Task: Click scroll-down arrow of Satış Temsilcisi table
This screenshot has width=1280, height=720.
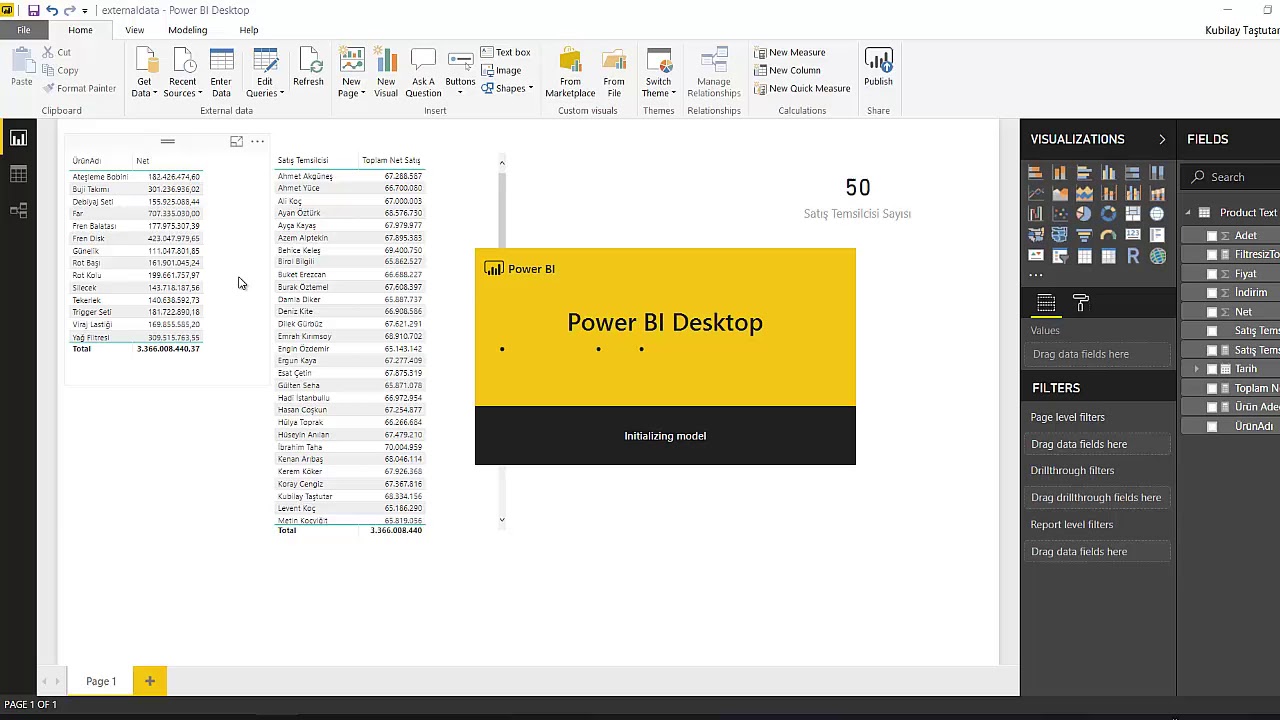Action: [x=502, y=520]
